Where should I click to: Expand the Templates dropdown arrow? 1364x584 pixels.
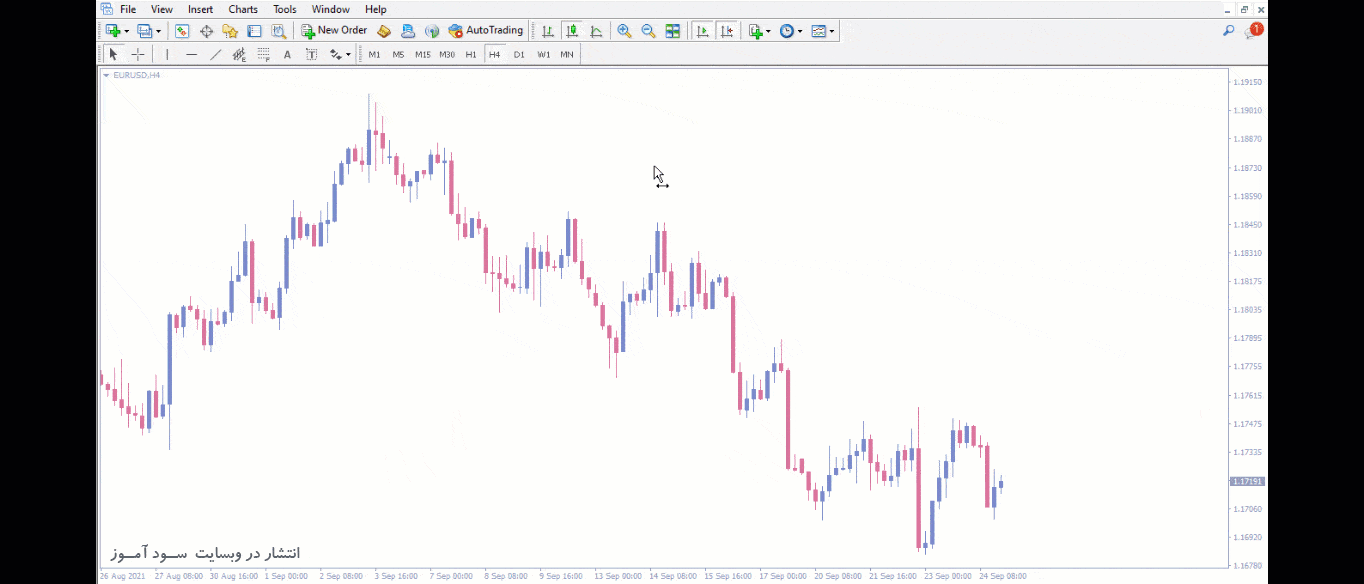tap(832, 31)
